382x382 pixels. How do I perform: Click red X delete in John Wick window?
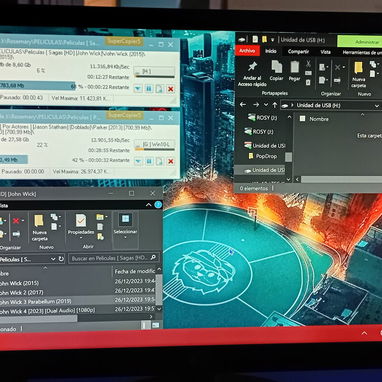click(16, 221)
